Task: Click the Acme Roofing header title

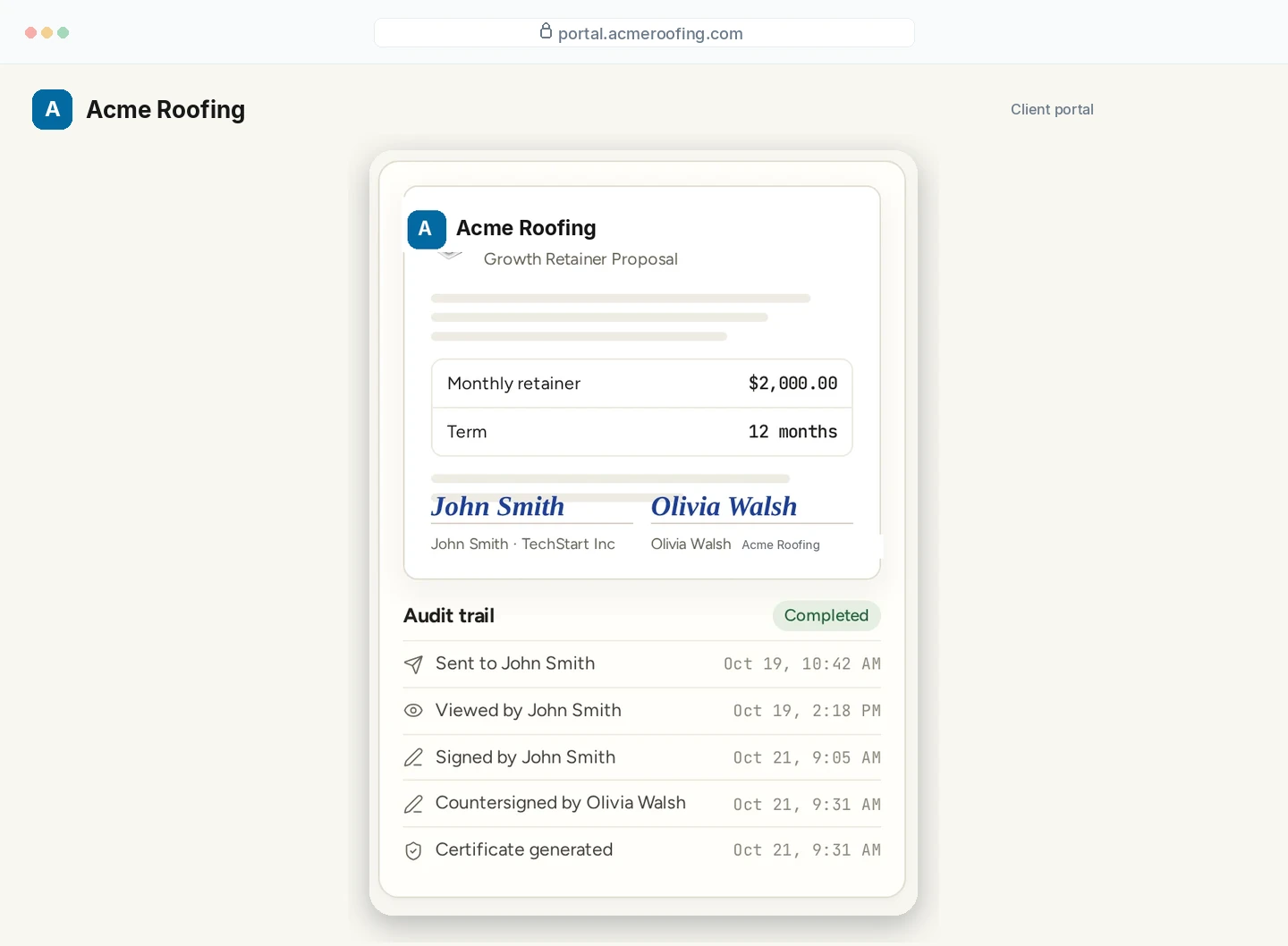Action: (x=165, y=109)
